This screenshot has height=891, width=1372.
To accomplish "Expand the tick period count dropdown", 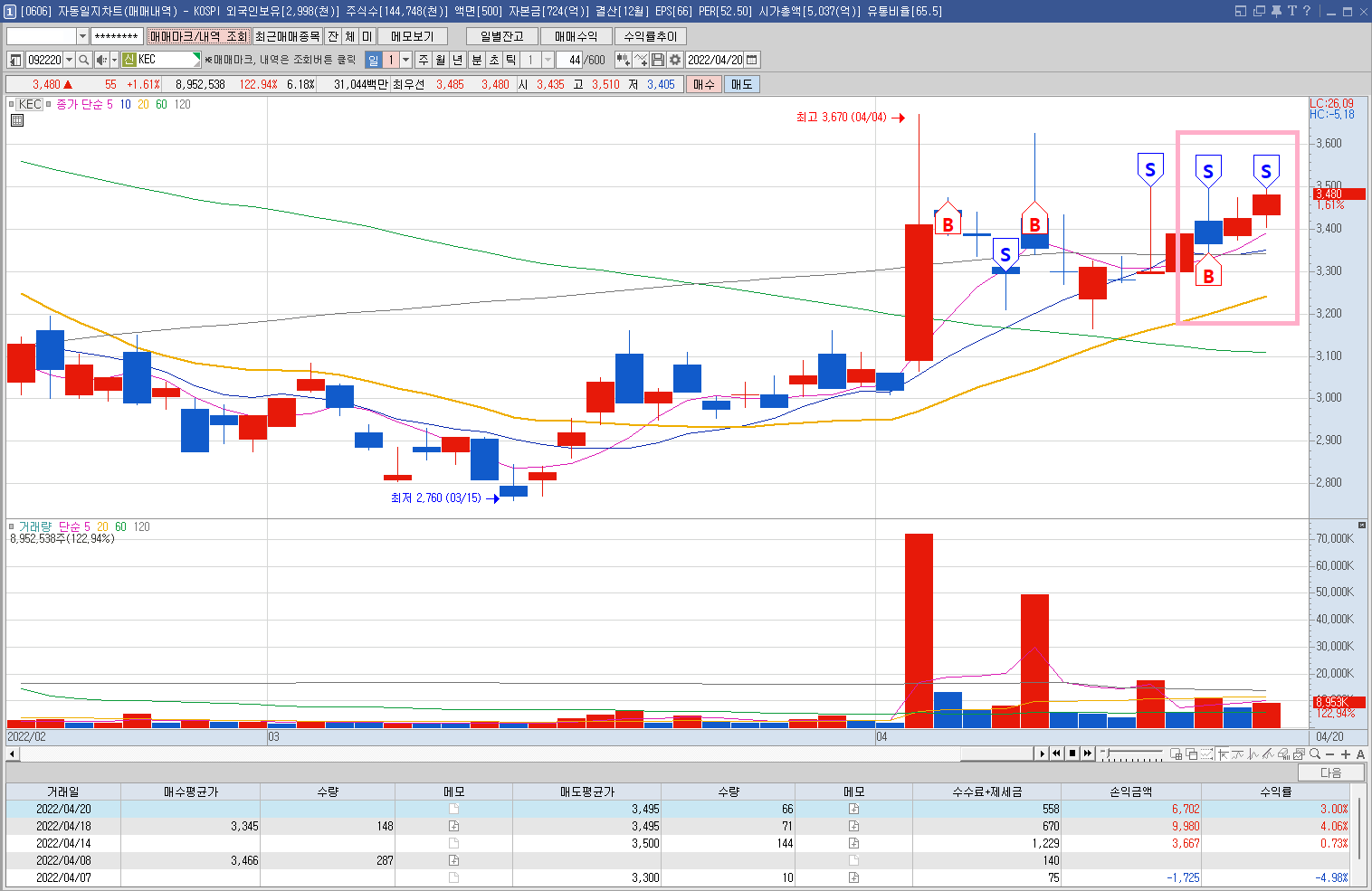I will (x=548, y=60).
